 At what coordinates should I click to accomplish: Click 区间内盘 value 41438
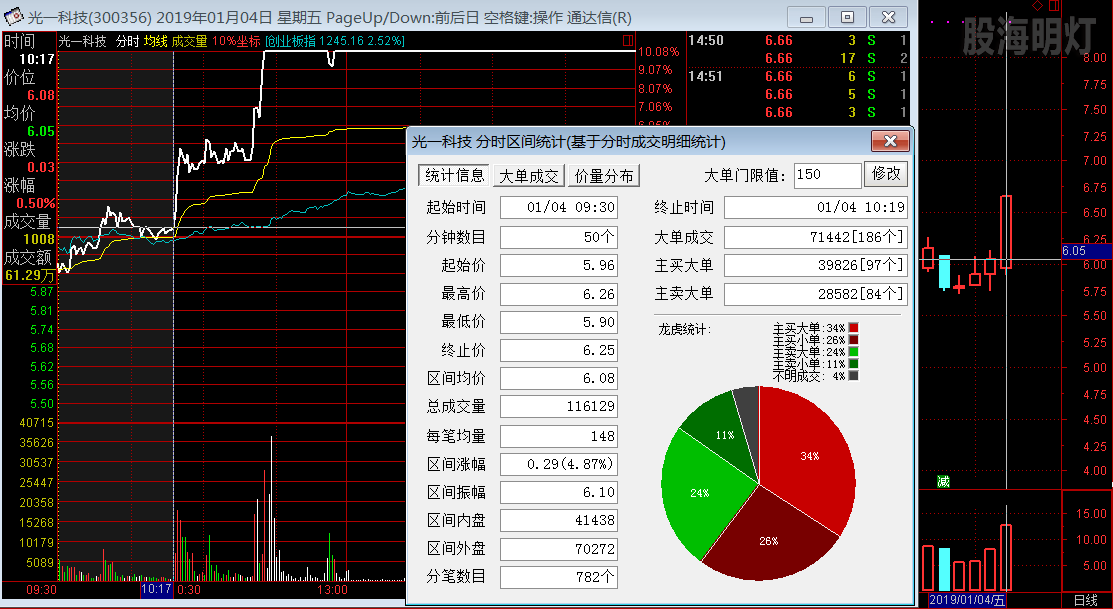(559, 520)
